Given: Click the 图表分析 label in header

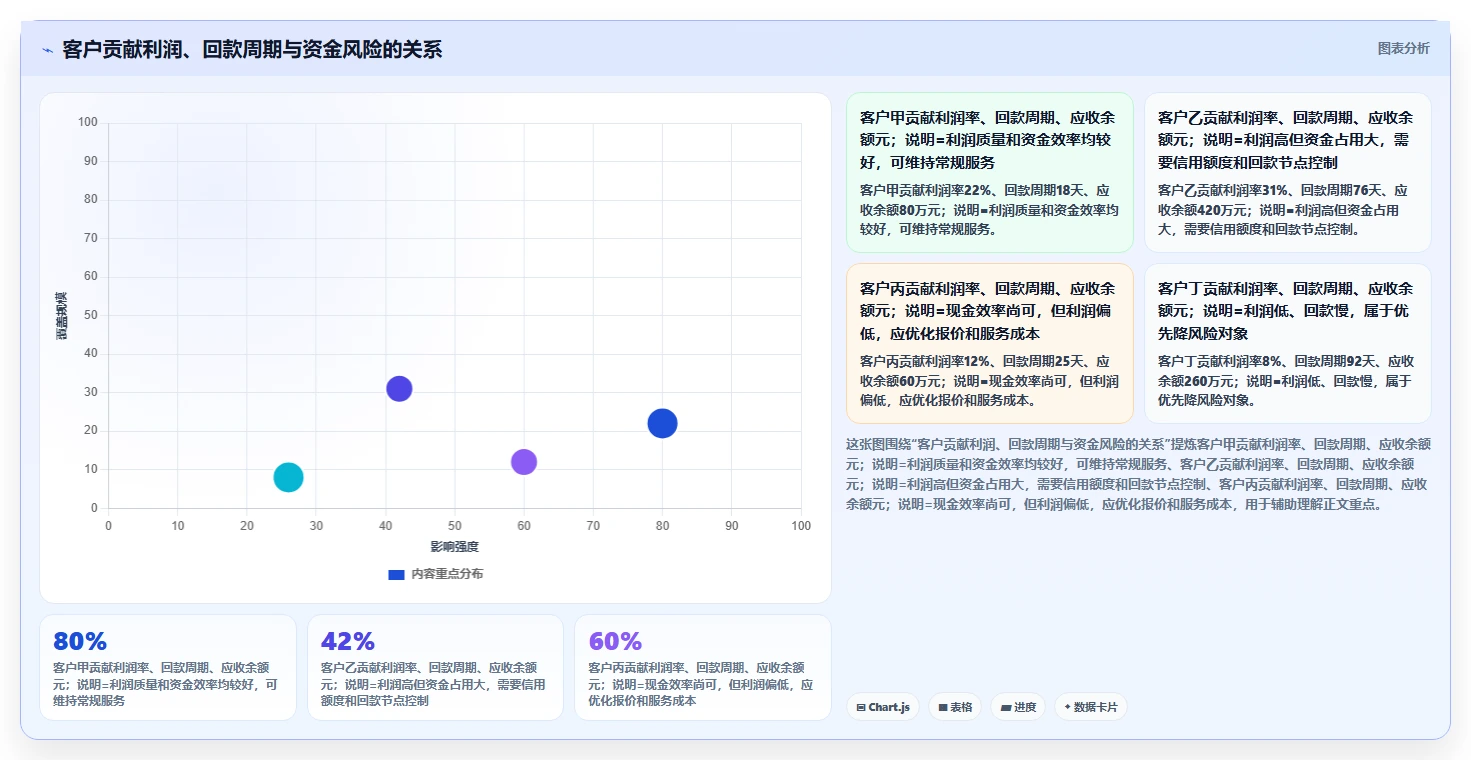Looking at the screenshot, I should pos(1403,48).
